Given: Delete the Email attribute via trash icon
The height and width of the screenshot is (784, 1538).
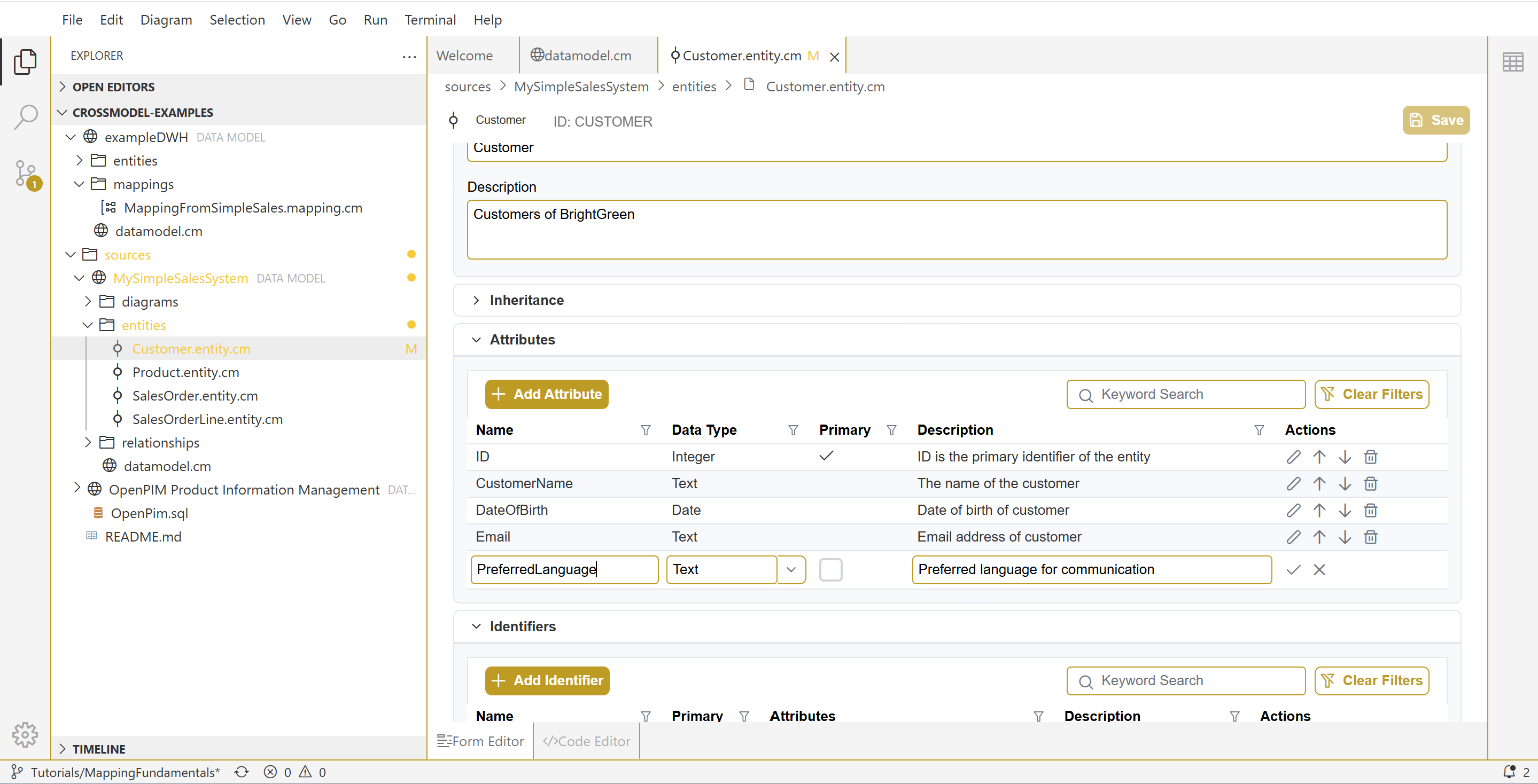Looking at the screenshot, I should pos(1370,537).
